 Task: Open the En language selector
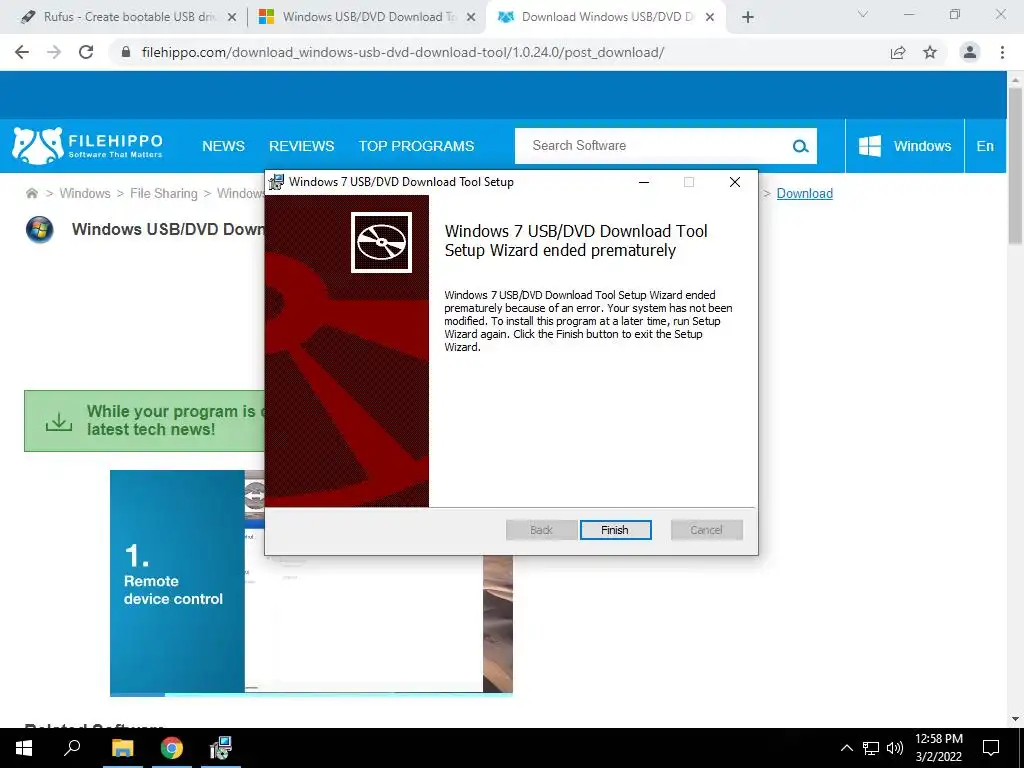coord(985,146)
